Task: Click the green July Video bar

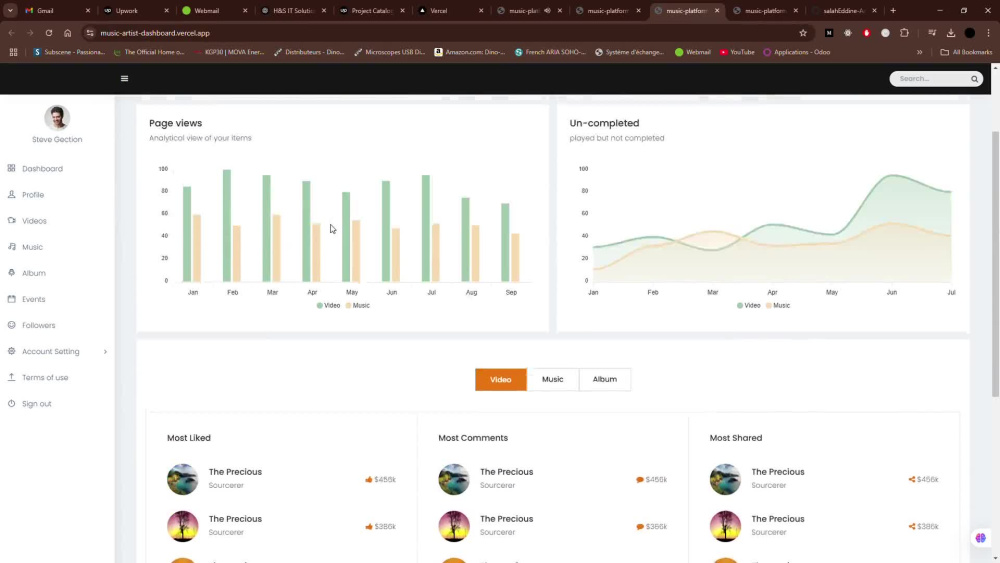Action: pos(425,228)
